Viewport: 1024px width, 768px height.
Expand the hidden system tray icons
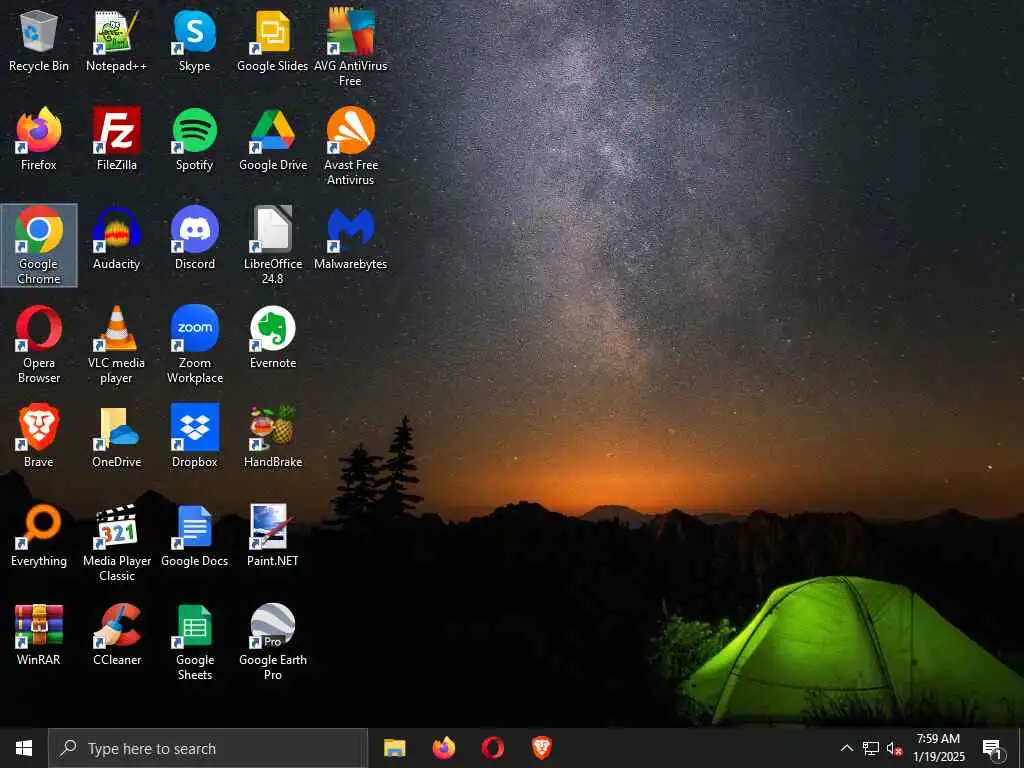846,748
